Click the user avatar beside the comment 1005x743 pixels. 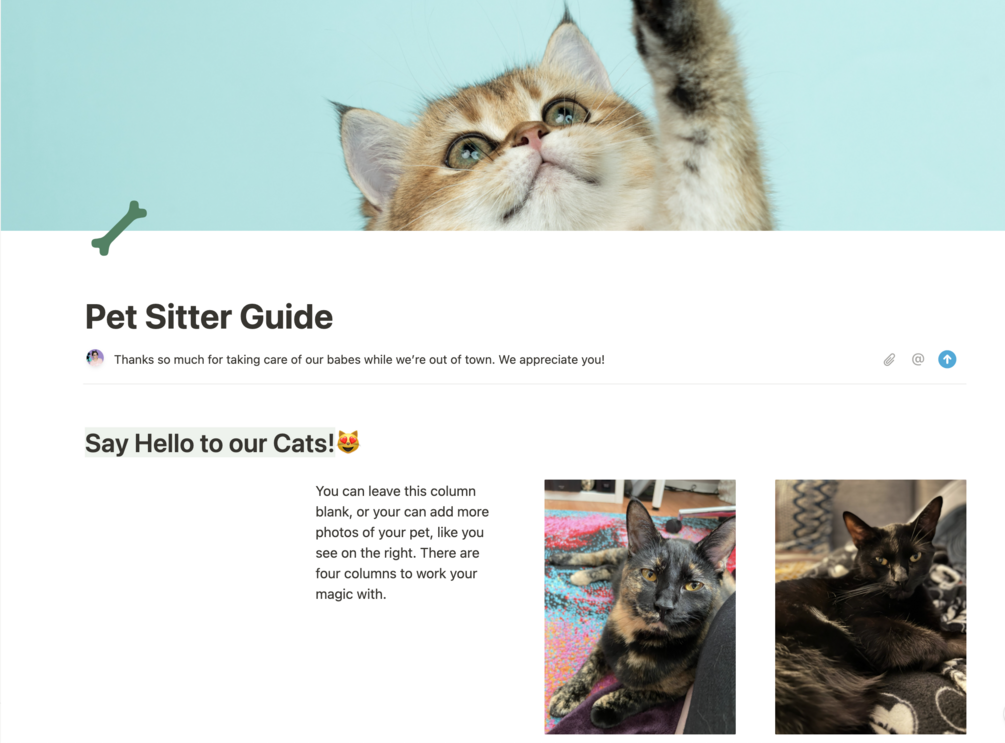(95, 358)
